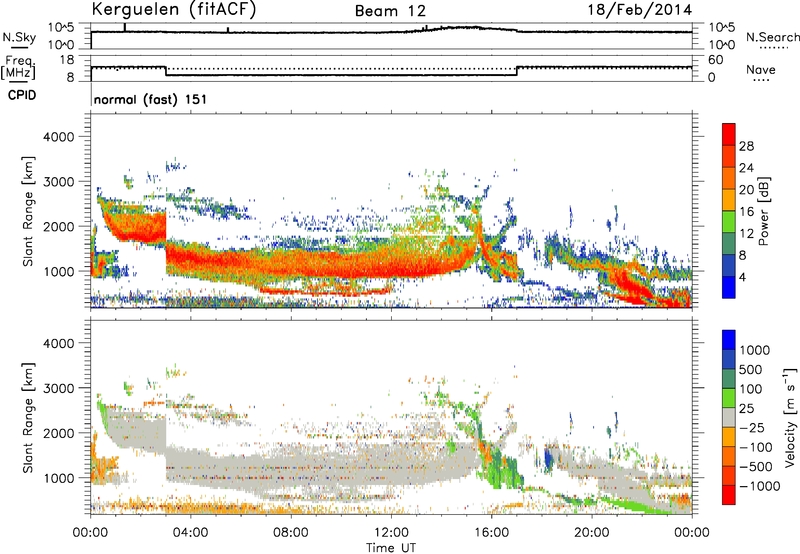The height and width of the screenshot is (554, 800).
Task: Click the '08:00' time tick label
Action: tap(291, 533)
